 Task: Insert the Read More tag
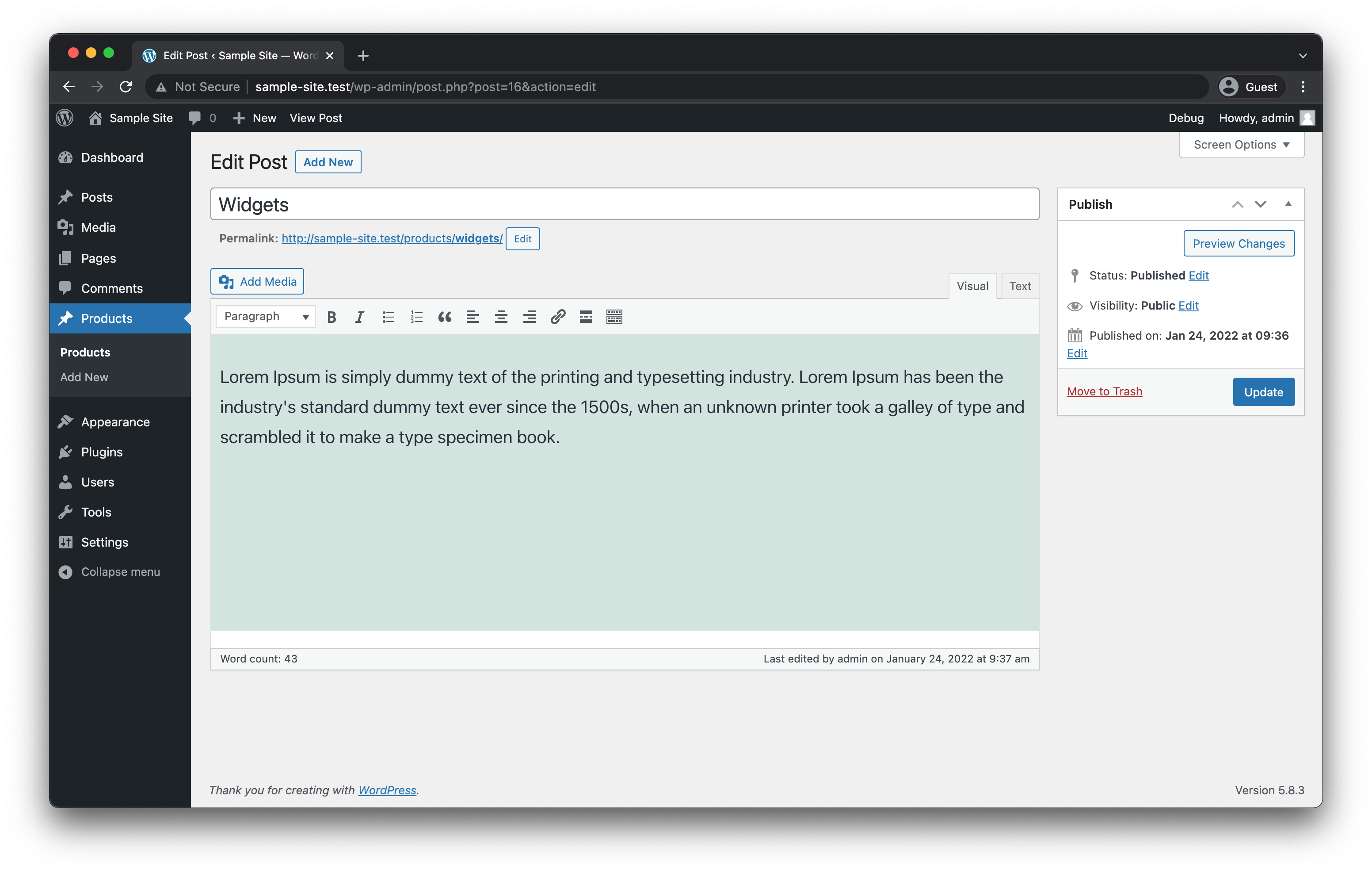point(585,317)
